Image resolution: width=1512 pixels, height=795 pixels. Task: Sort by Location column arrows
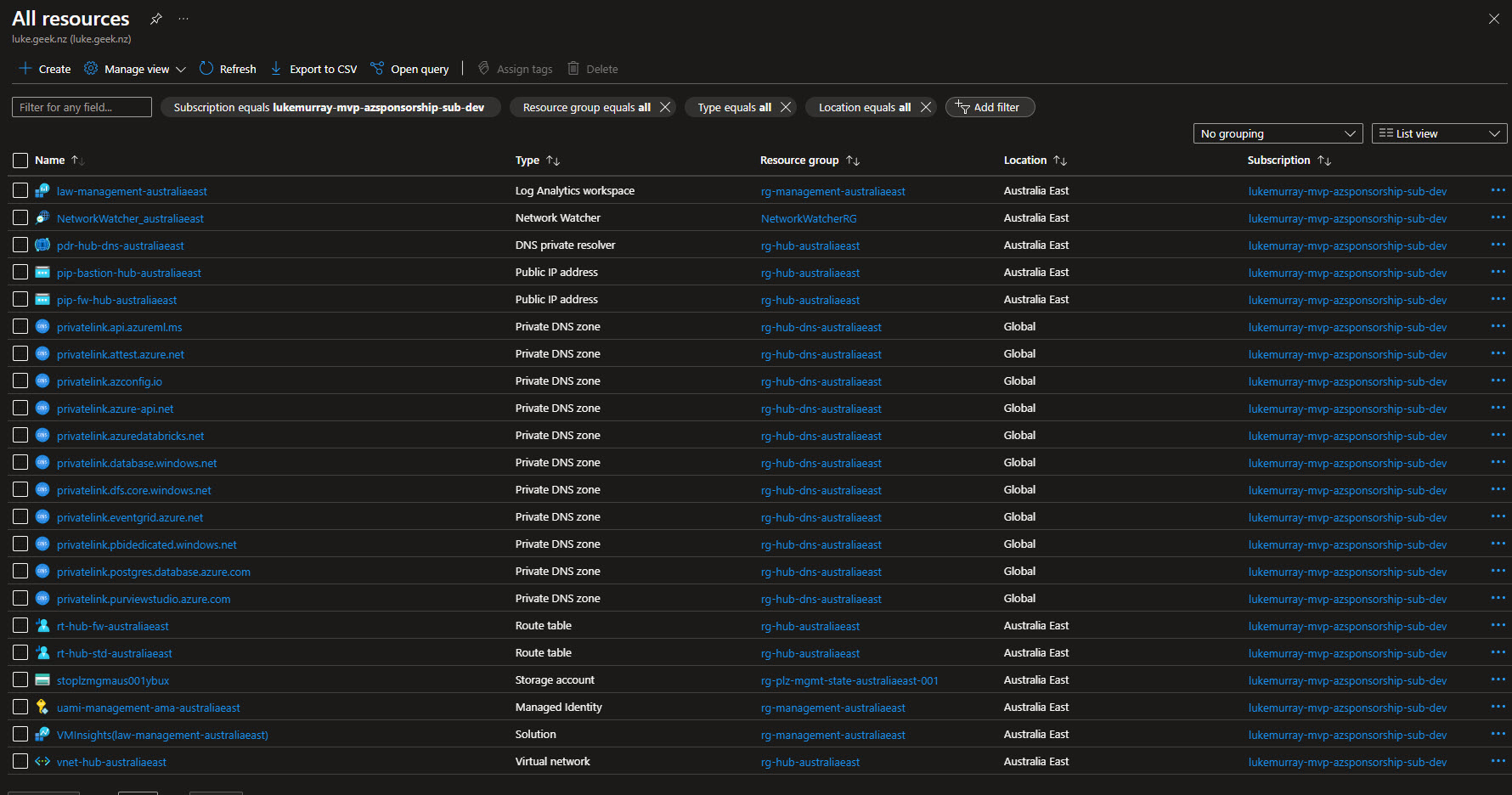[1060, 161]
